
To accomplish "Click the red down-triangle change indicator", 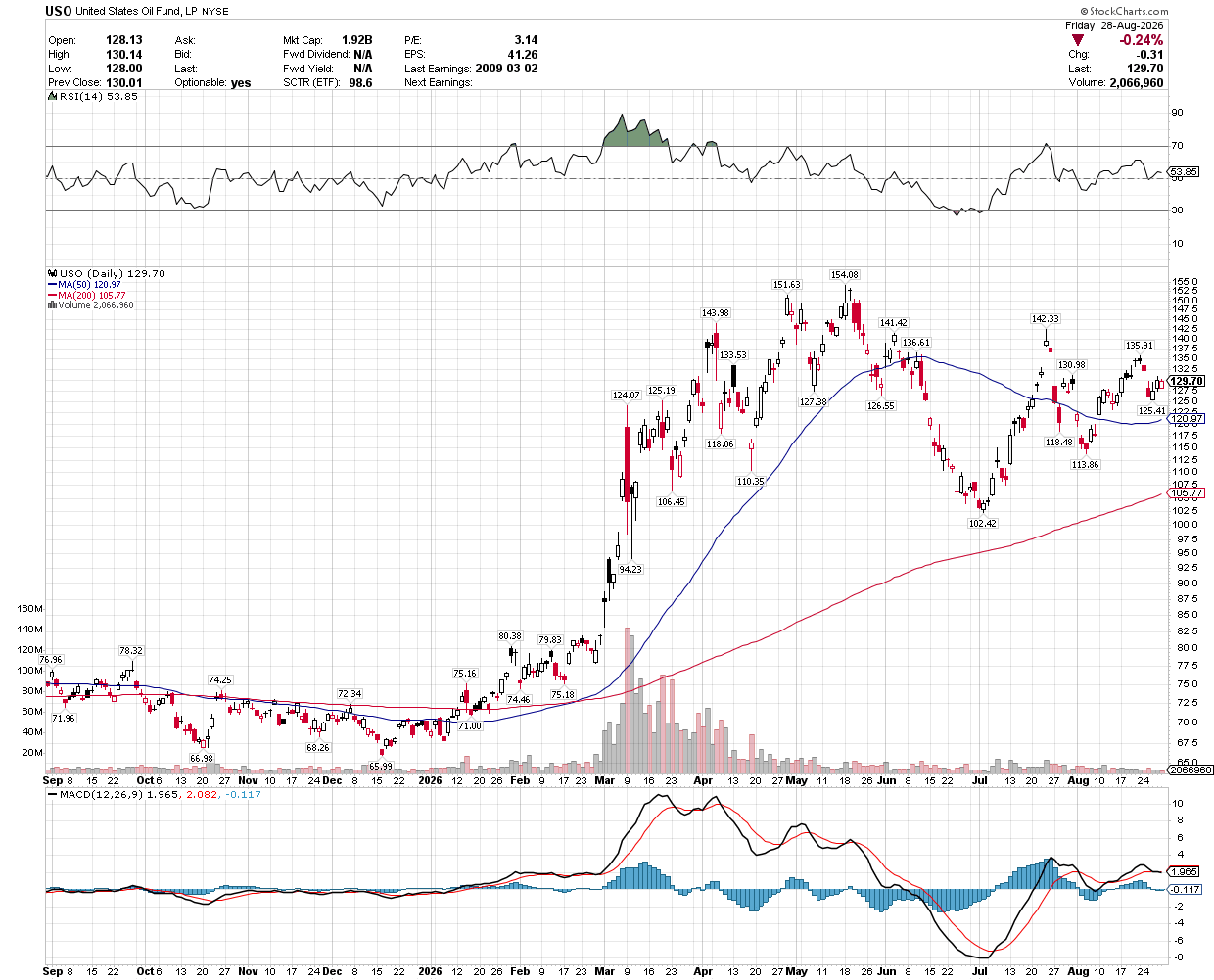I will click(x=1078, y=40).
